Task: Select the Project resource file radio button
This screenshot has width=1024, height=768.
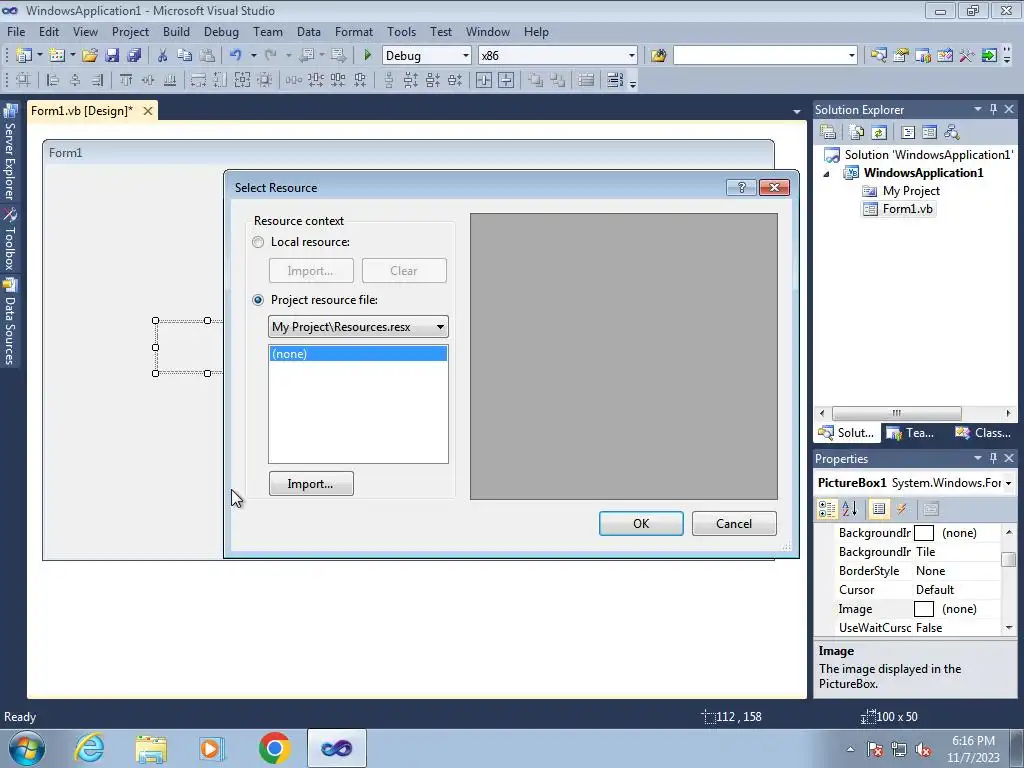Action: coord(258,300)
